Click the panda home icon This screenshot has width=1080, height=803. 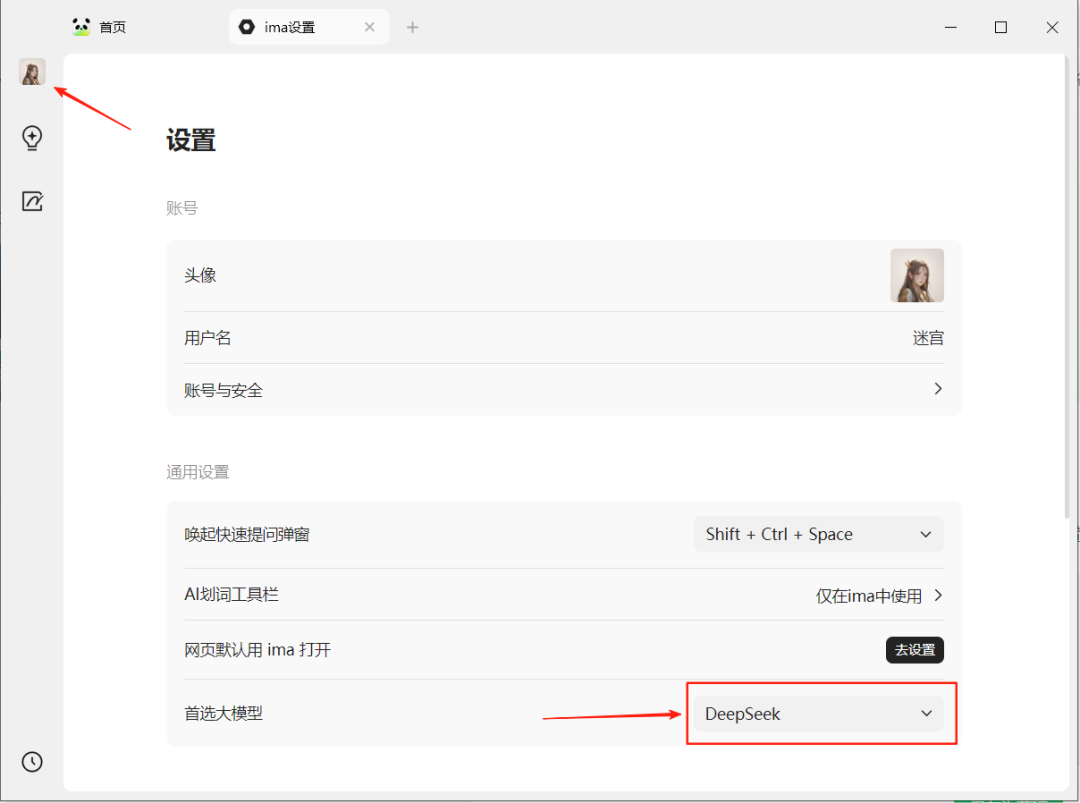click(x=80, y=26)
